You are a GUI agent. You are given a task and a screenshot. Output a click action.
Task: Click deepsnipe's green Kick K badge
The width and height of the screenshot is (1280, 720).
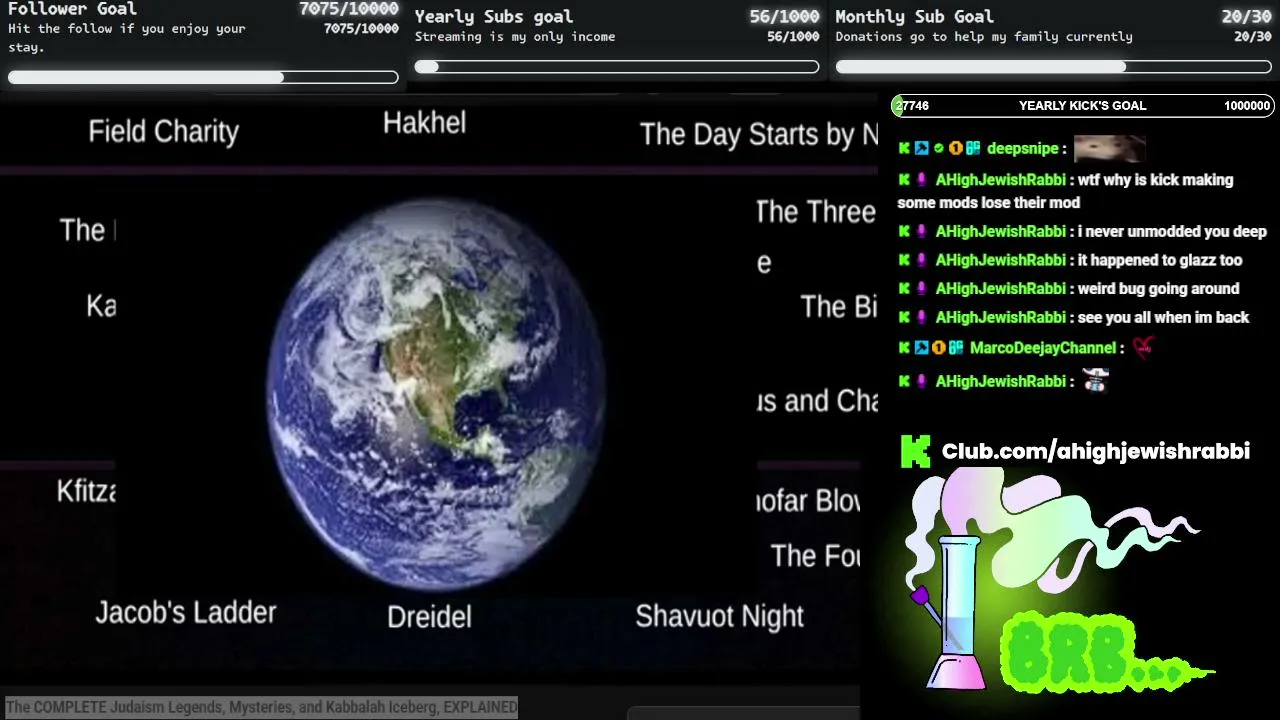point(904,148)
